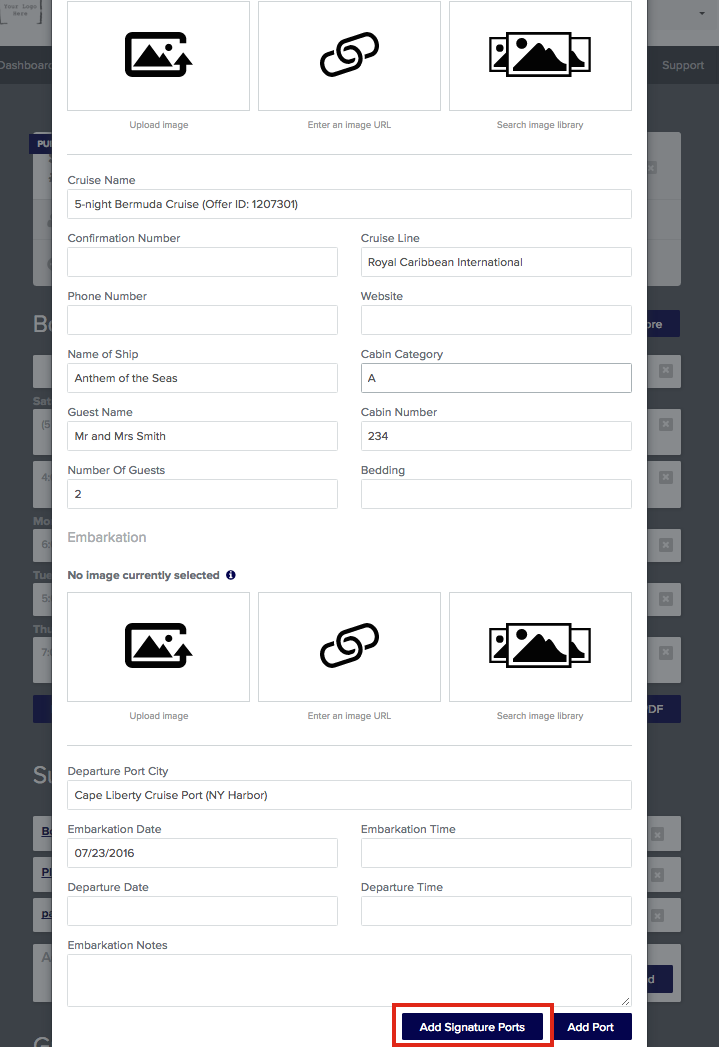Click the top Enter an image URL link icon
Viewport: 719px width, 1047px height.
[x=349, y=55]
